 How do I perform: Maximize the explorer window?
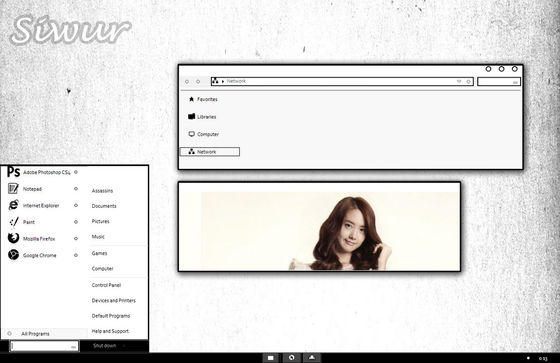pyautogui.click(x=501, y=69)
